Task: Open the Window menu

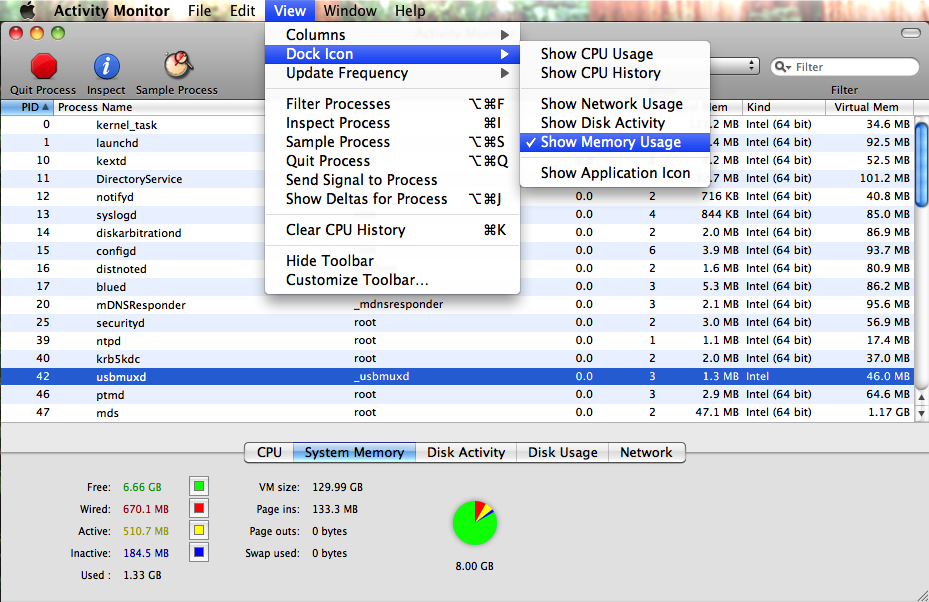Action: tap(350, 11)
